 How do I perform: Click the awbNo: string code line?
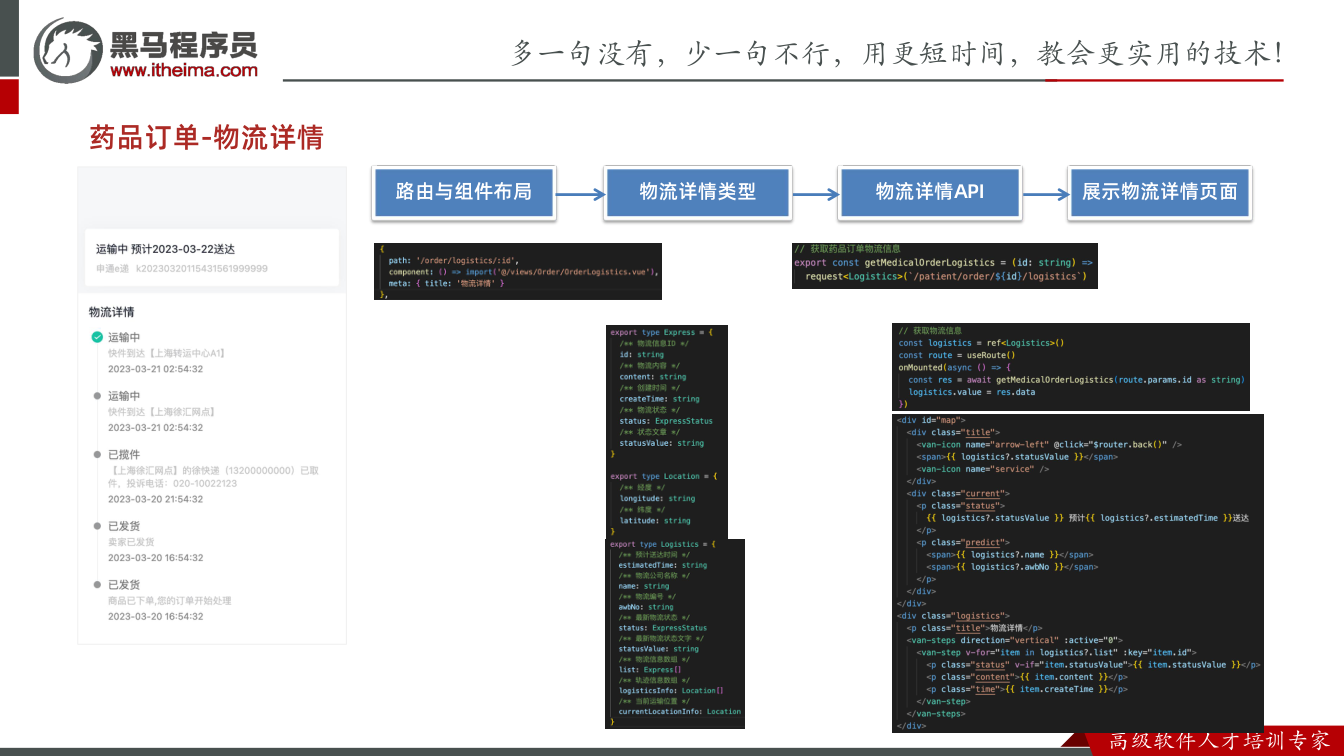(x=646, y=607)
